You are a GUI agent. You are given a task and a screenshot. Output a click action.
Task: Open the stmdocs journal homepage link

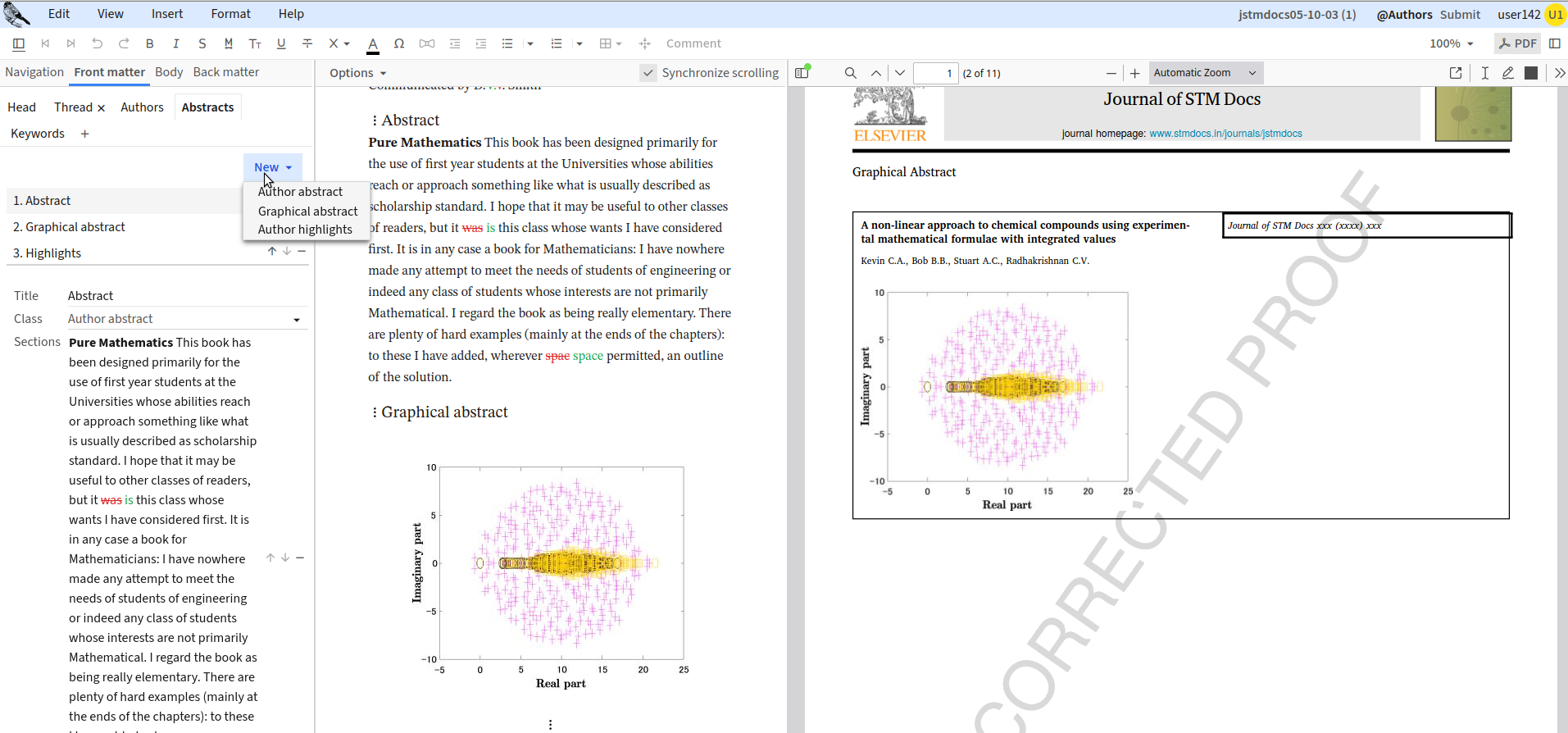pos(1225,134)
